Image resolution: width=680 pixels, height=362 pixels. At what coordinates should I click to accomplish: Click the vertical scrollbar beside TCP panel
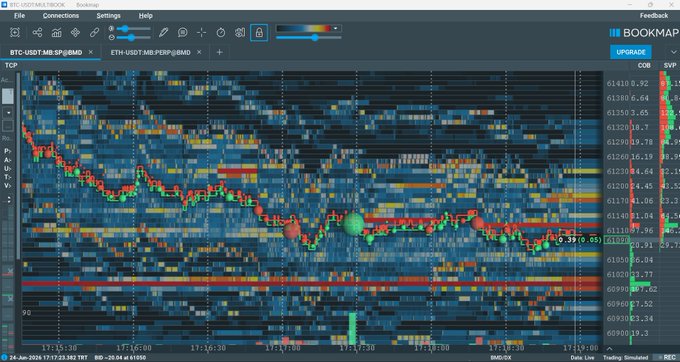[x=18, y=165]
